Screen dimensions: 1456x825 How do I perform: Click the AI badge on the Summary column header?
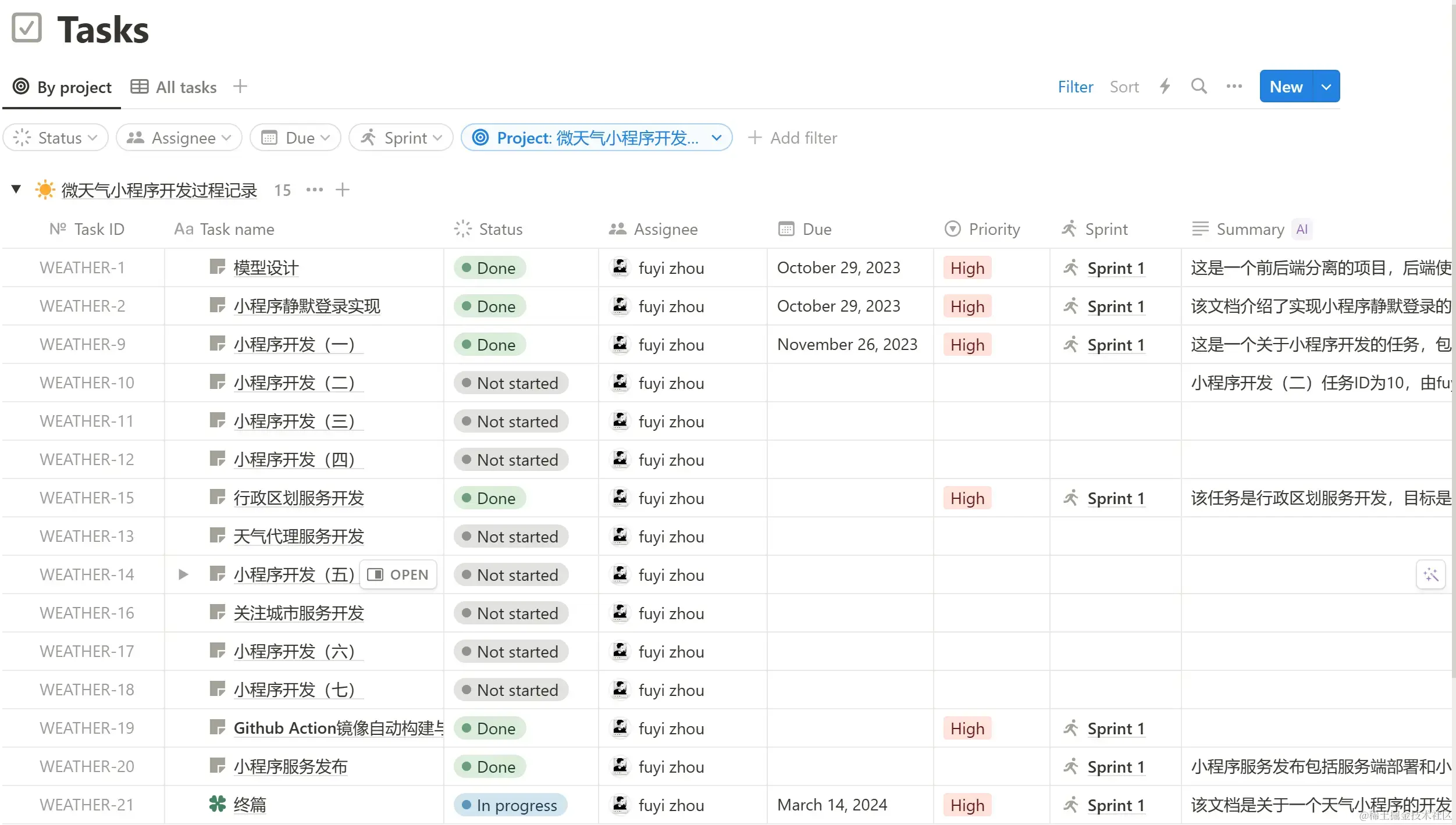coord(1302,228)
